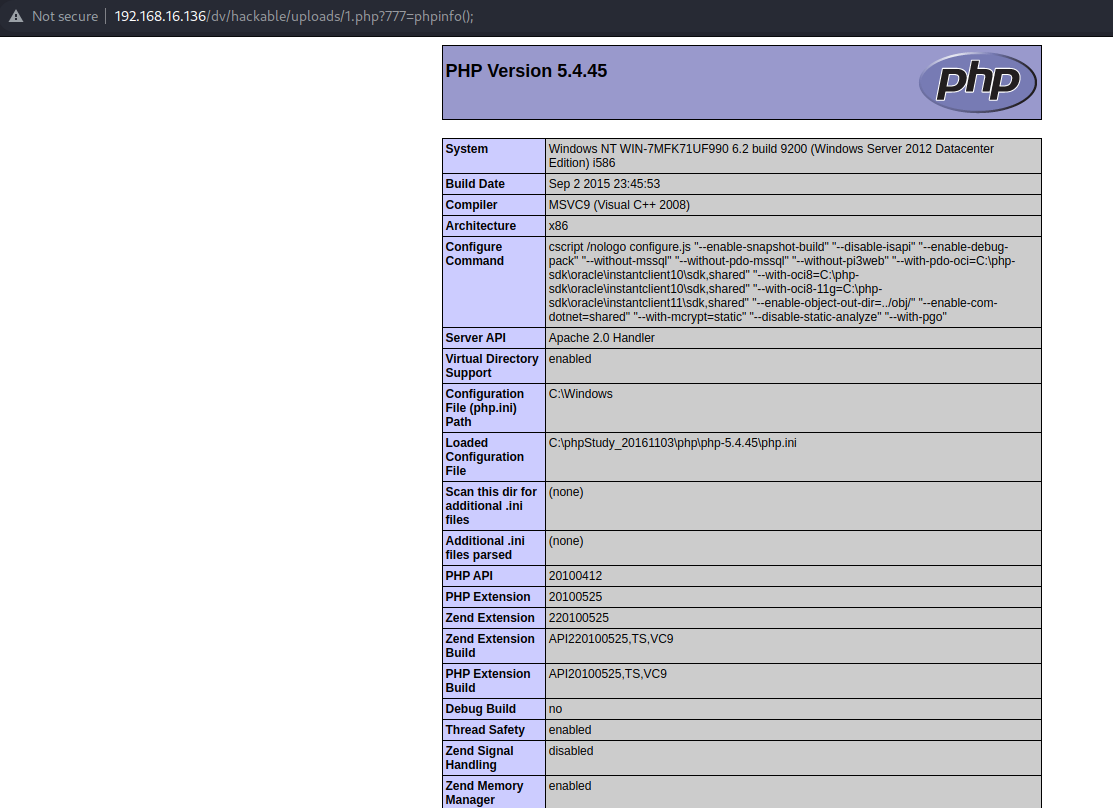Click the phpStudy php.ini path value
The width and height of the screenshot is (1113, 808).
pos(672,443)
